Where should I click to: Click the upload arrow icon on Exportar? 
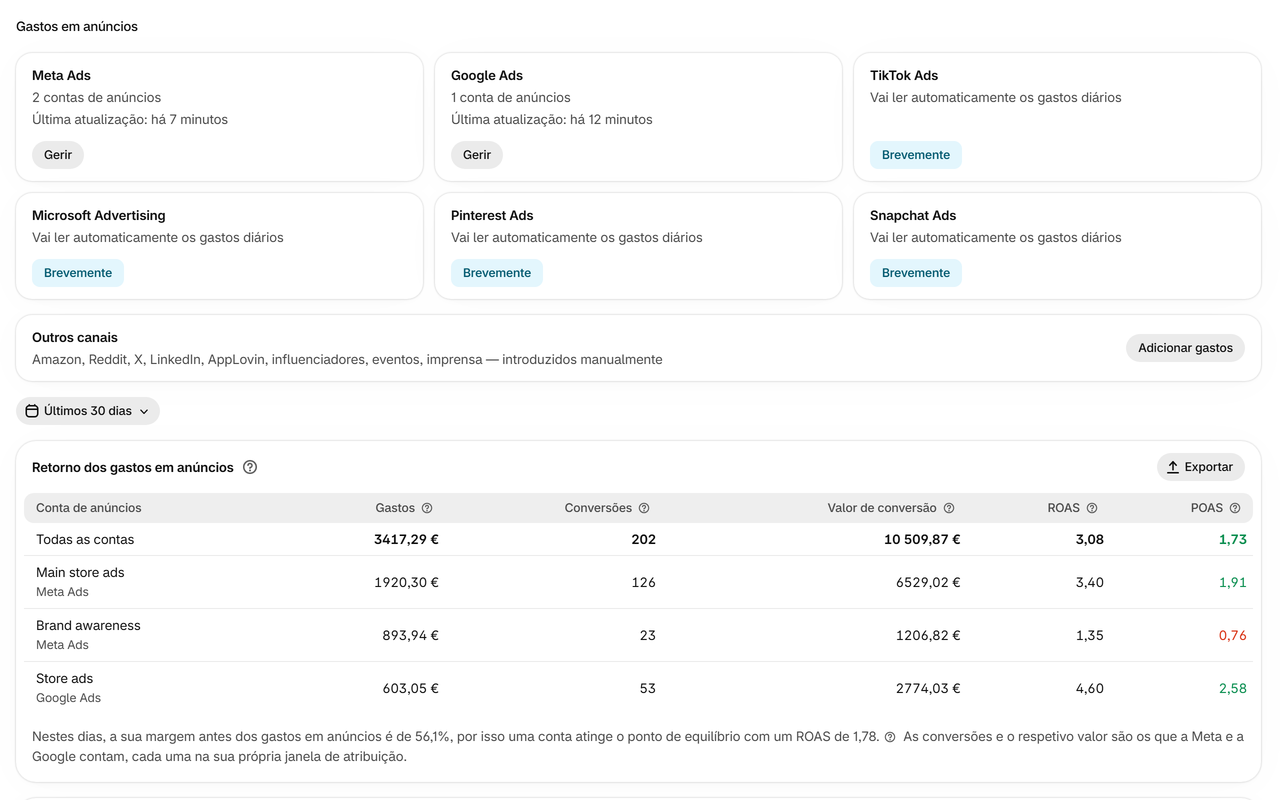(x=1173, y=467)
